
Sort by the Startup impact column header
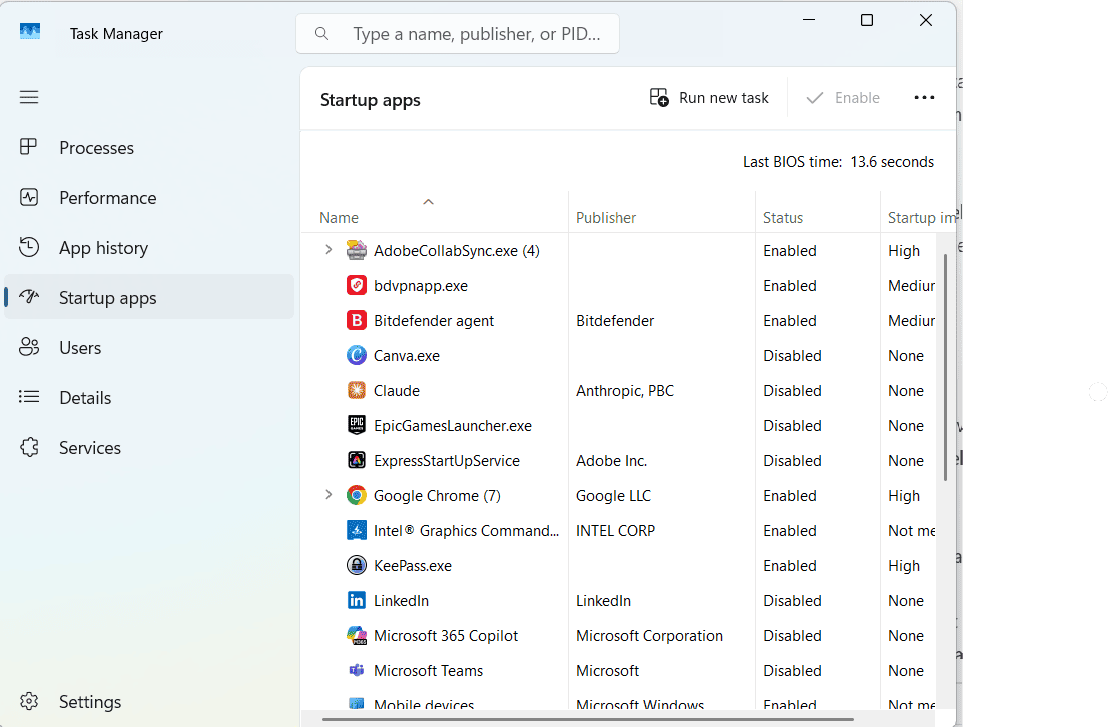[x=921, y=218]
